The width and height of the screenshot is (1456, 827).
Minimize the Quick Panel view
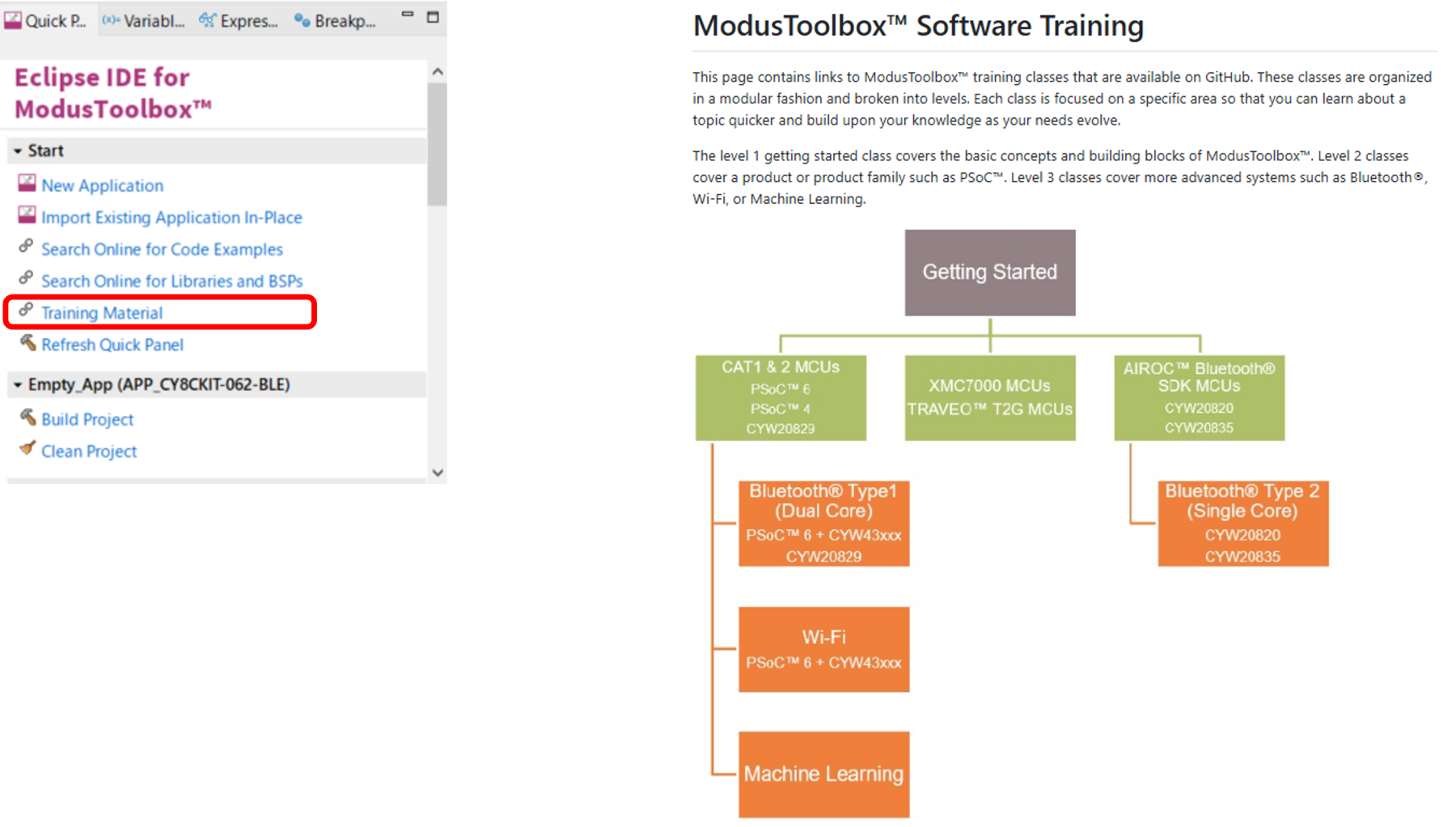coord(408,15)
